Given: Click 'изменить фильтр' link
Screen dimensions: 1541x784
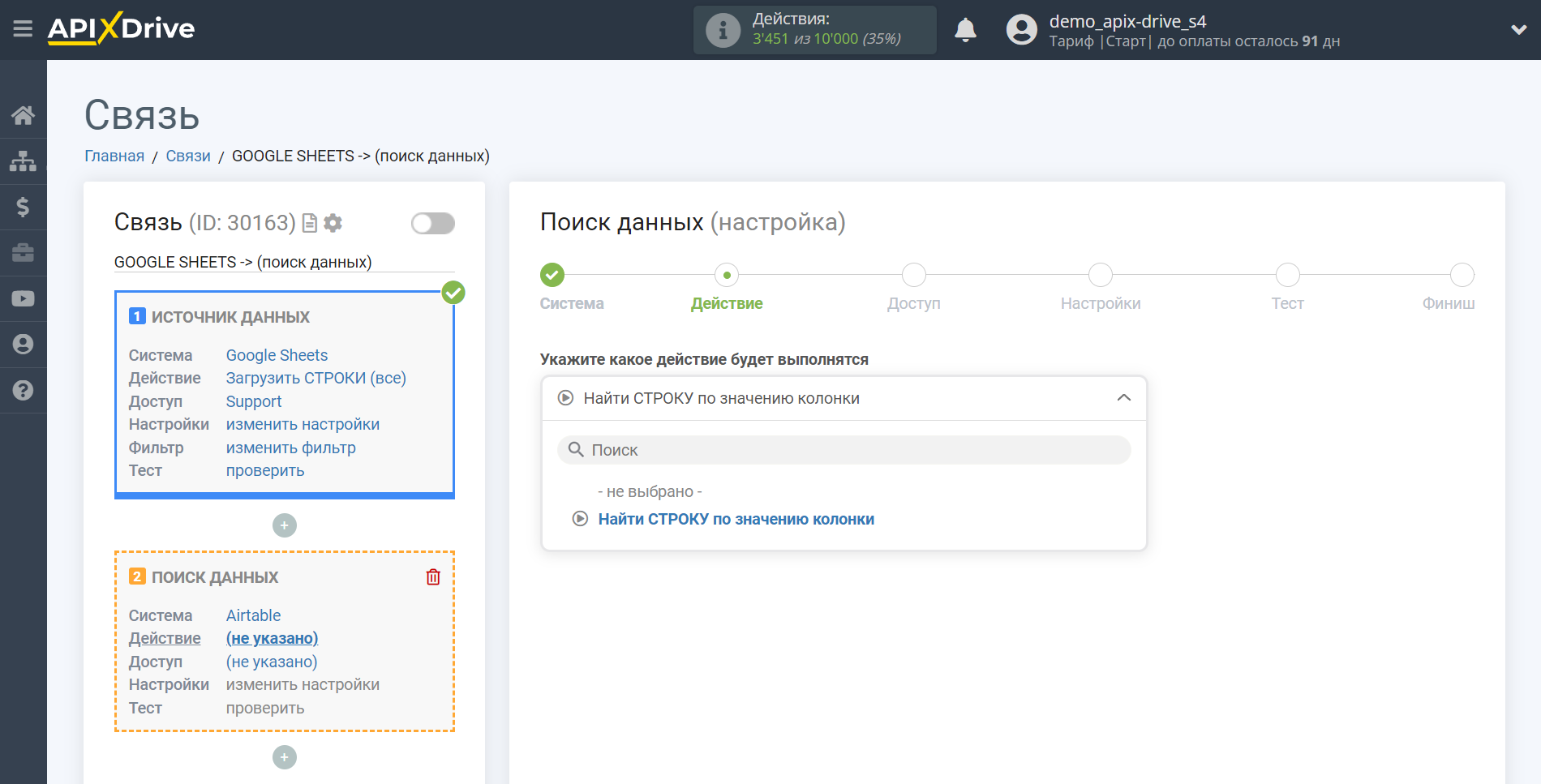Looking at the screenshot, I should coord(290,448).
